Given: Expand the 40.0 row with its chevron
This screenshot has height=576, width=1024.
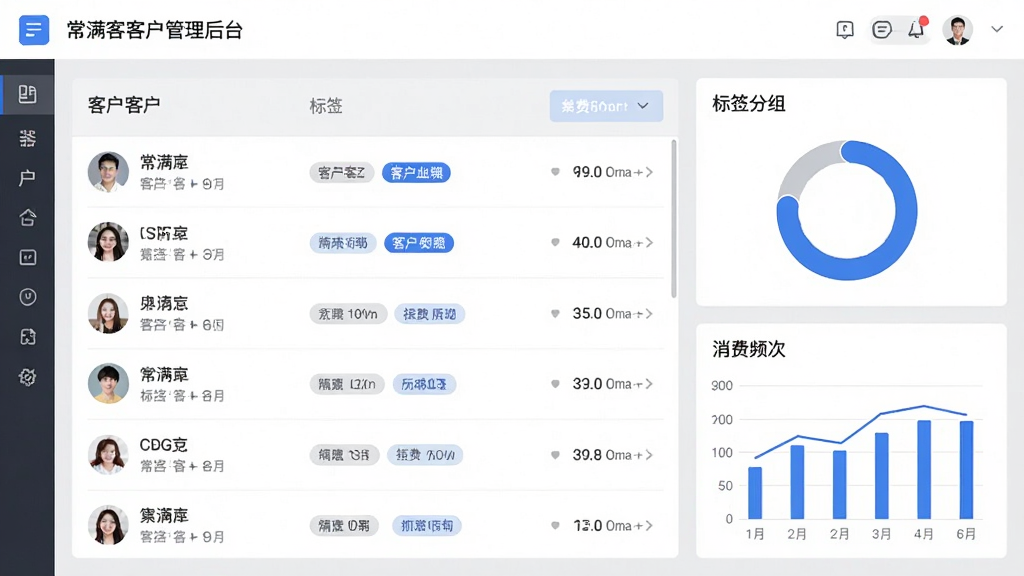Looking at the screenshot, I should pyautogui.click(x=649, y=243).
